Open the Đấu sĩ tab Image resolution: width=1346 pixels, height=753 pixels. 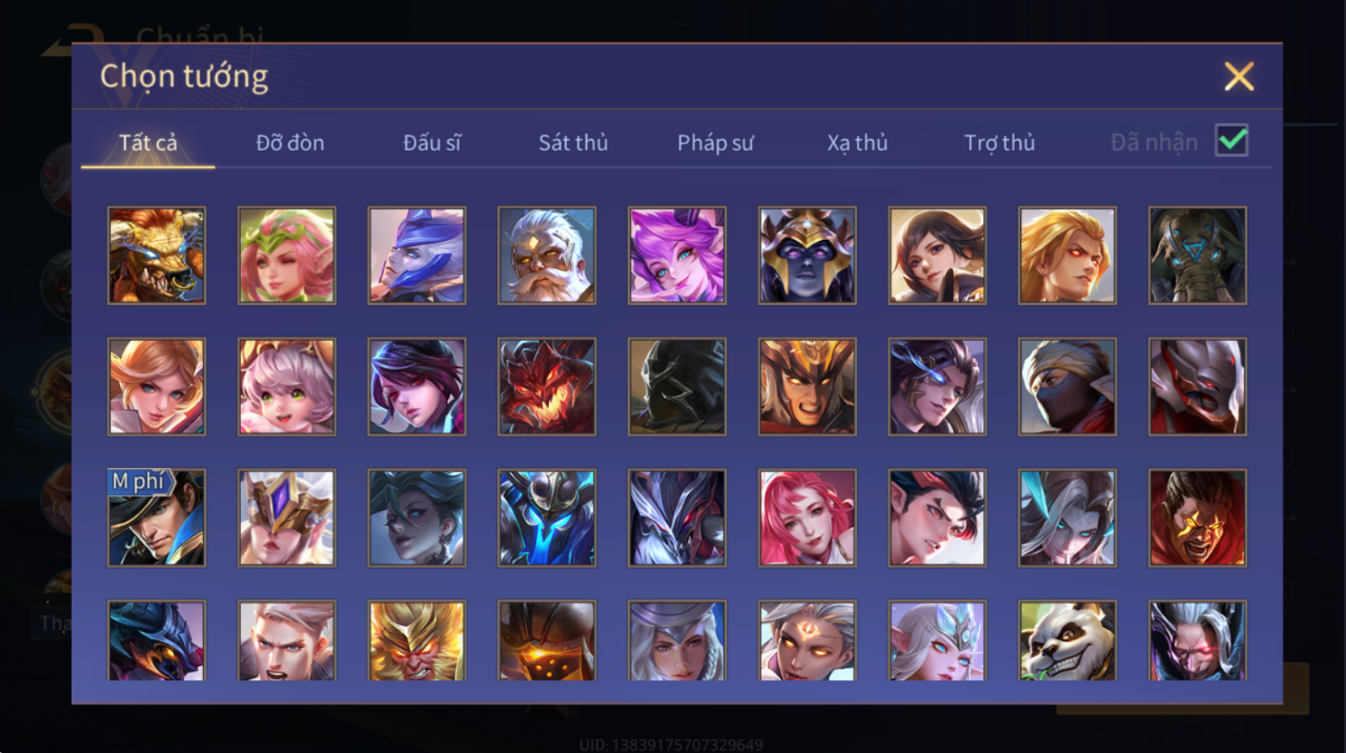click(432, 143)
